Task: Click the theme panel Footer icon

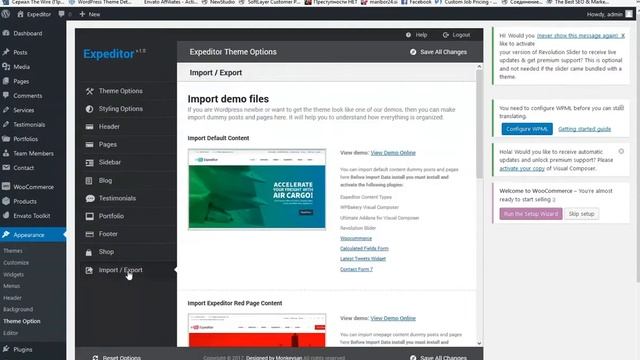Action: (89, 234)
